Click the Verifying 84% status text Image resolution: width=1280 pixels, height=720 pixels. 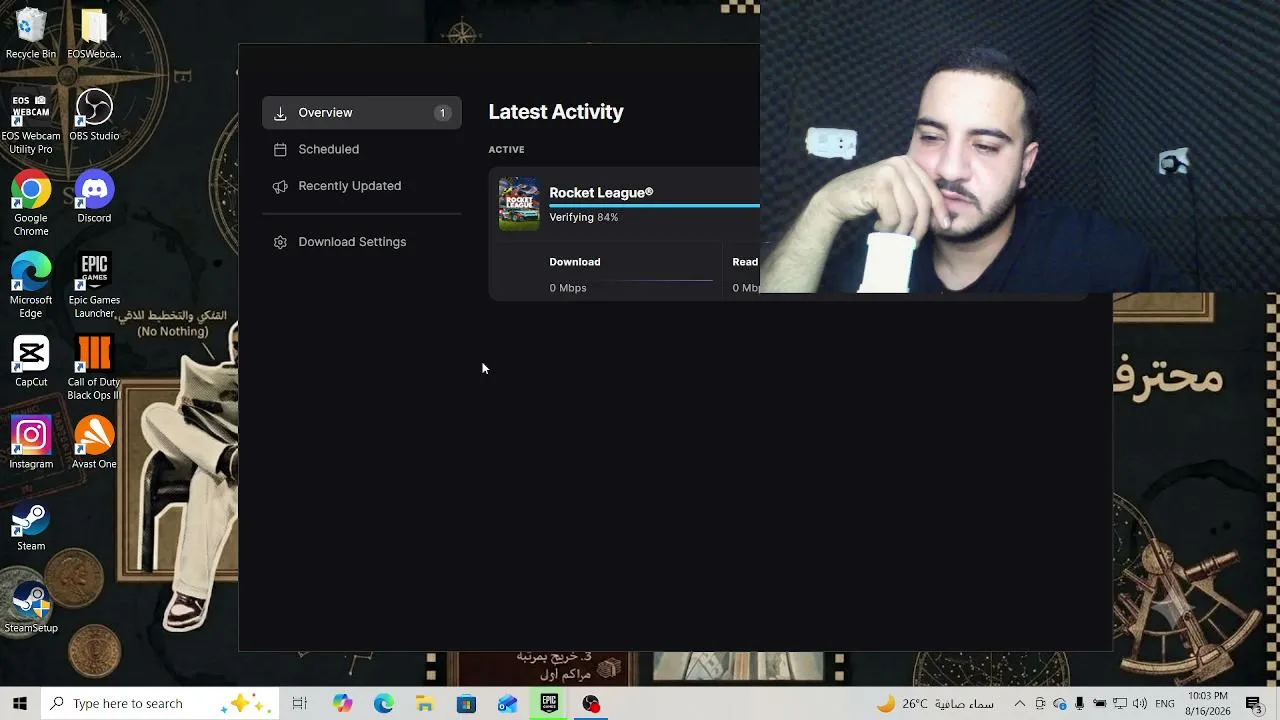(583, 217)
